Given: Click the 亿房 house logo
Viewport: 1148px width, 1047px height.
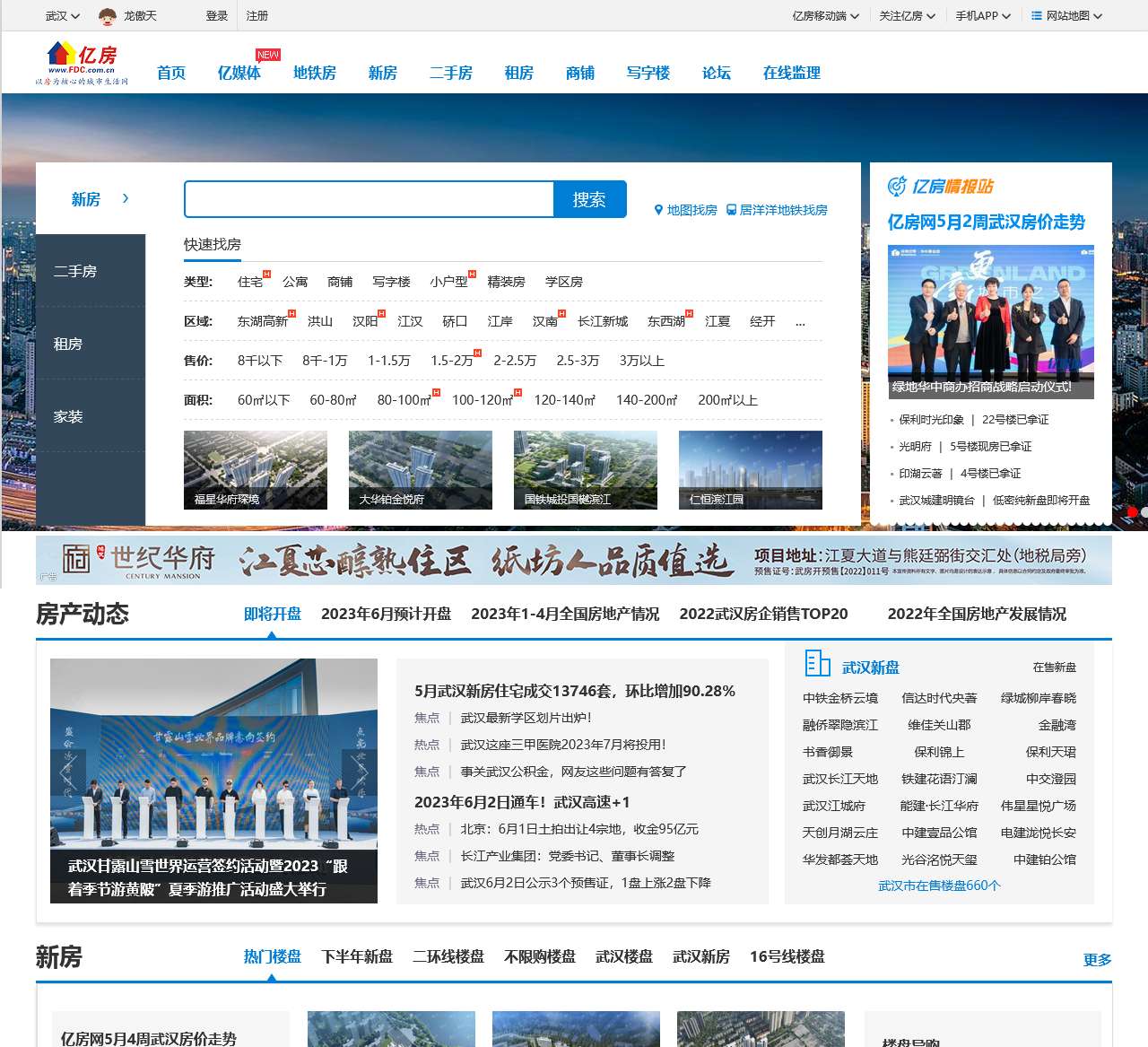Looking at the screenshot, I should click(x=82, y=62).
